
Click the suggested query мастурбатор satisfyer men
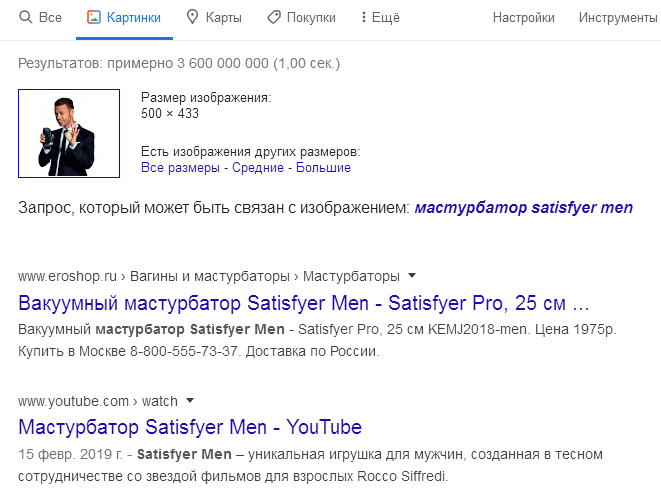click(524, 207)
